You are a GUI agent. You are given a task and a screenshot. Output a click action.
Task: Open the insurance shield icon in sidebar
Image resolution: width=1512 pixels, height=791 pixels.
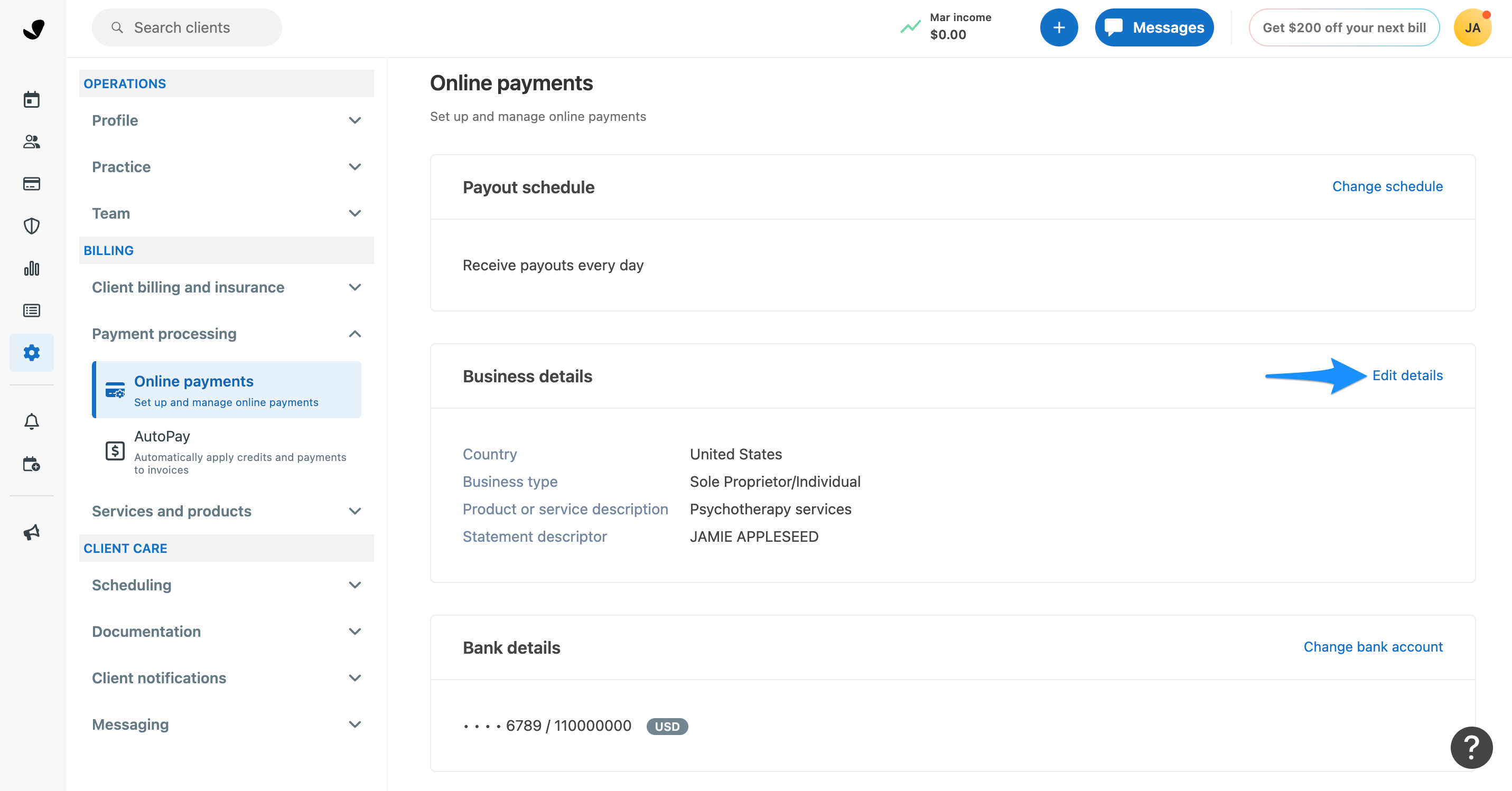coord(32,227)
